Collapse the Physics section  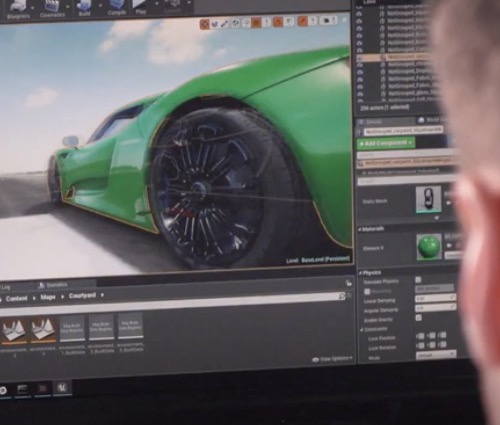pyautogui.click(x=360, y=273)
